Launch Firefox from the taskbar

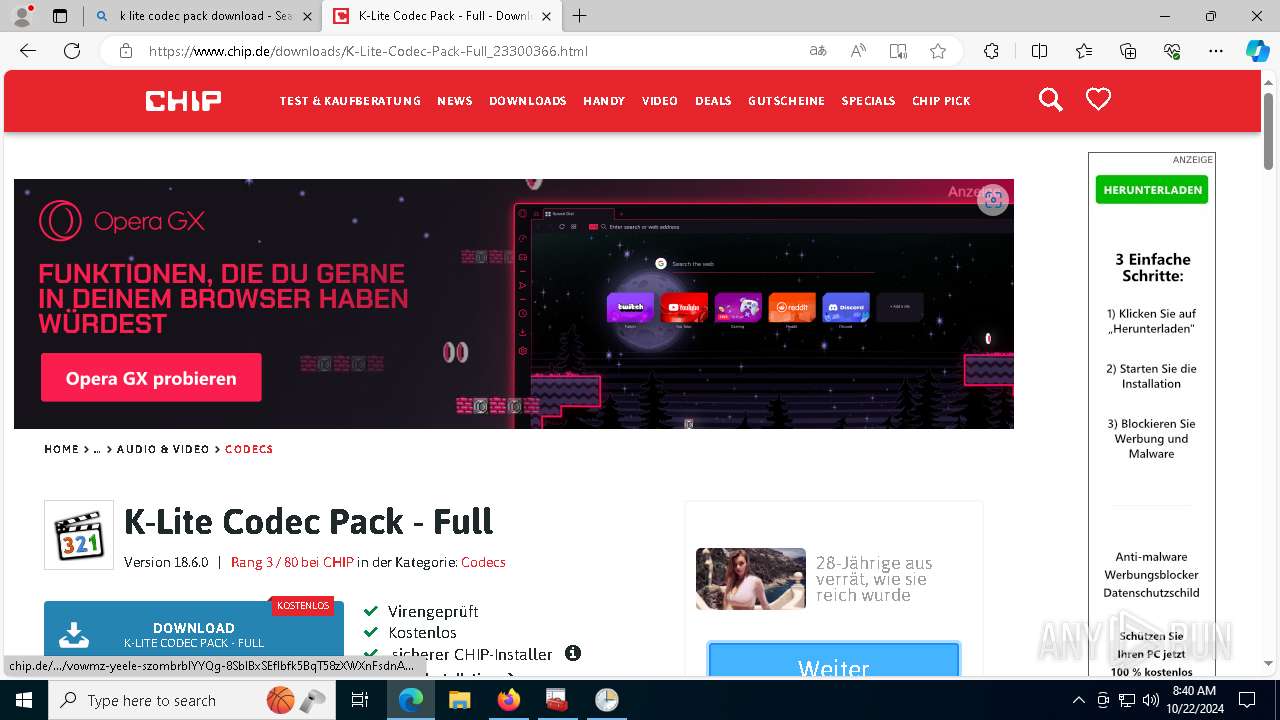[508, 700]
